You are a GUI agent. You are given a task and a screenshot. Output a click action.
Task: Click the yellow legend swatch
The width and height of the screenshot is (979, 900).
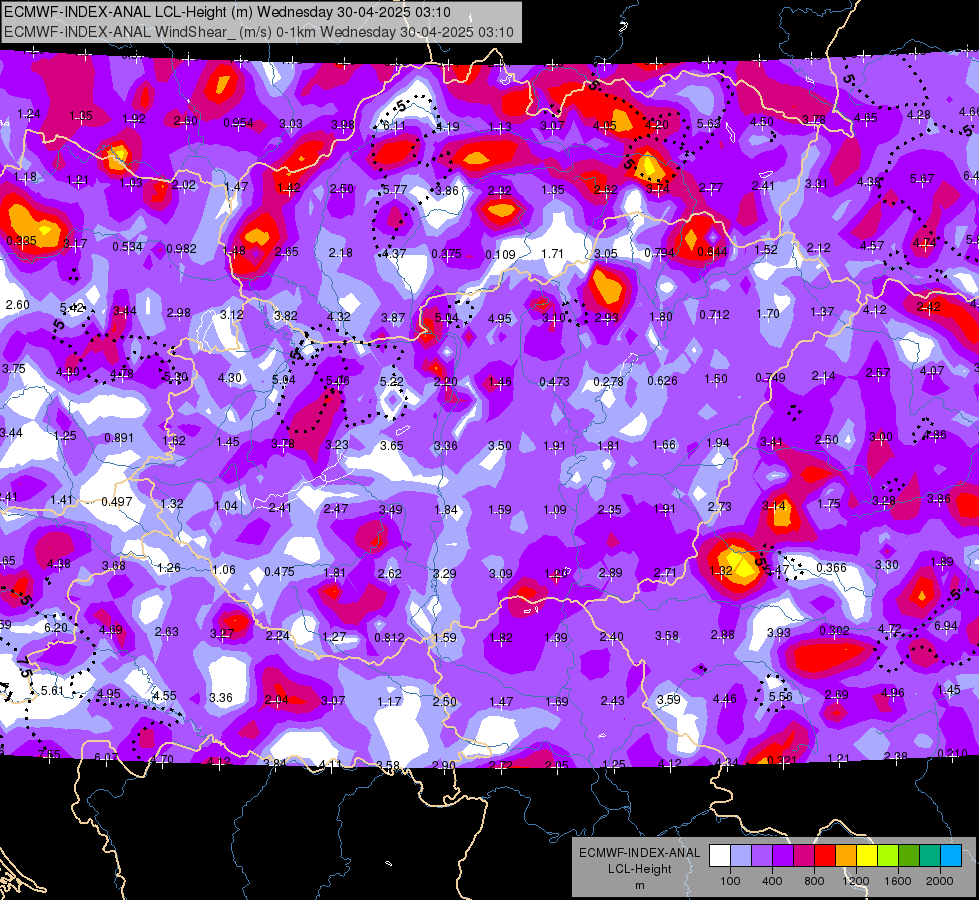coord(867,856)
